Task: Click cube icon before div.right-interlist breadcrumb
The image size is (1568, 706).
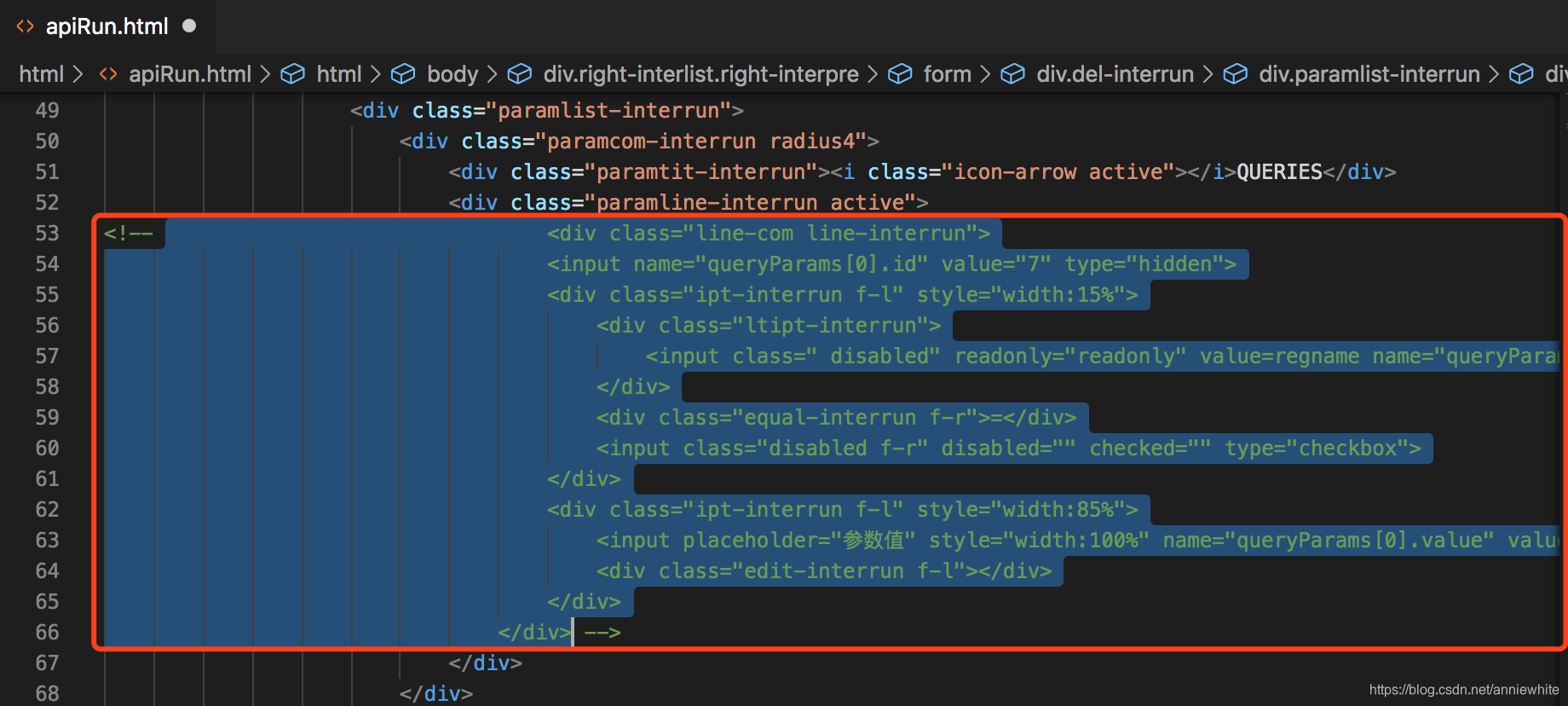Action: point(520,74)
